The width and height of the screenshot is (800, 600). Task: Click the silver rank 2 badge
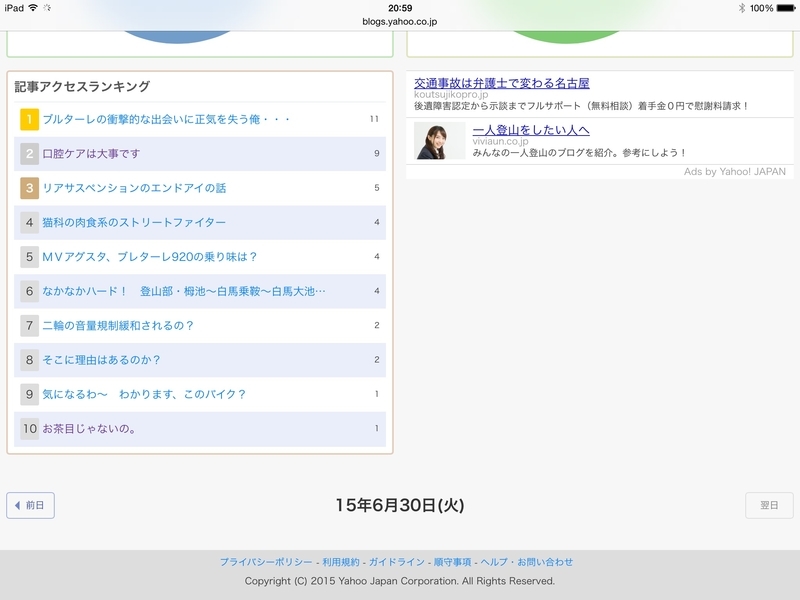coord(30,154)
